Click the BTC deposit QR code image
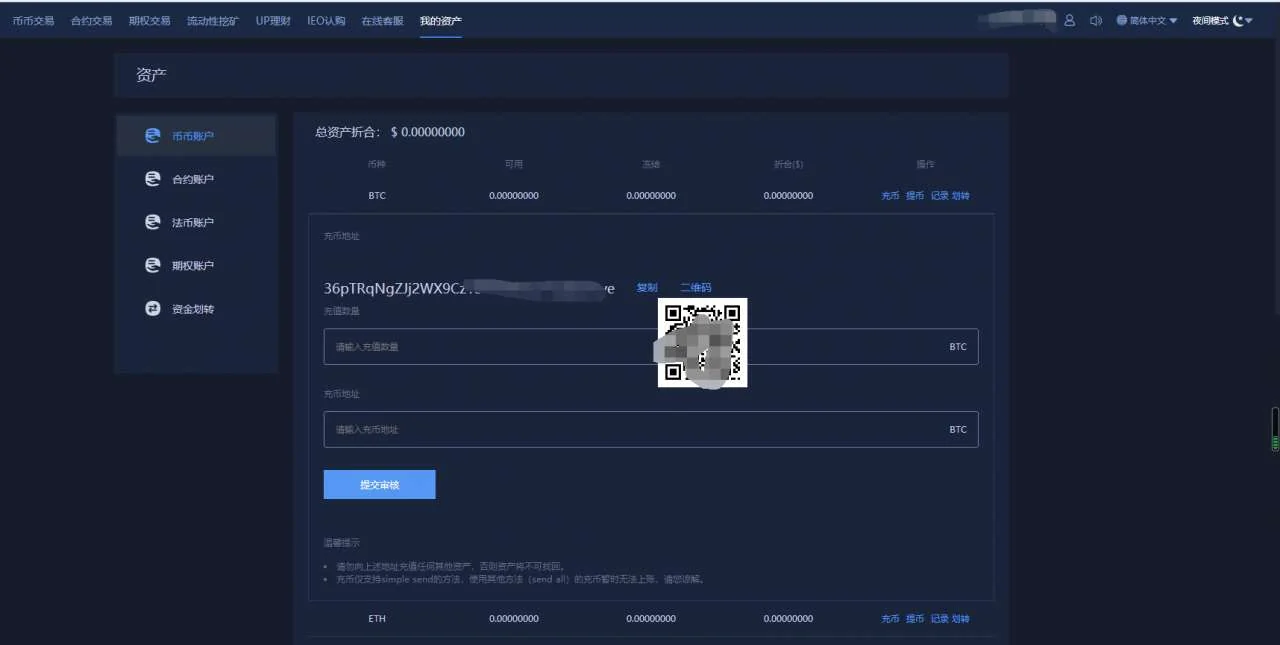The width and height of the screenshot is (1280, 645). tap(702, 342)
